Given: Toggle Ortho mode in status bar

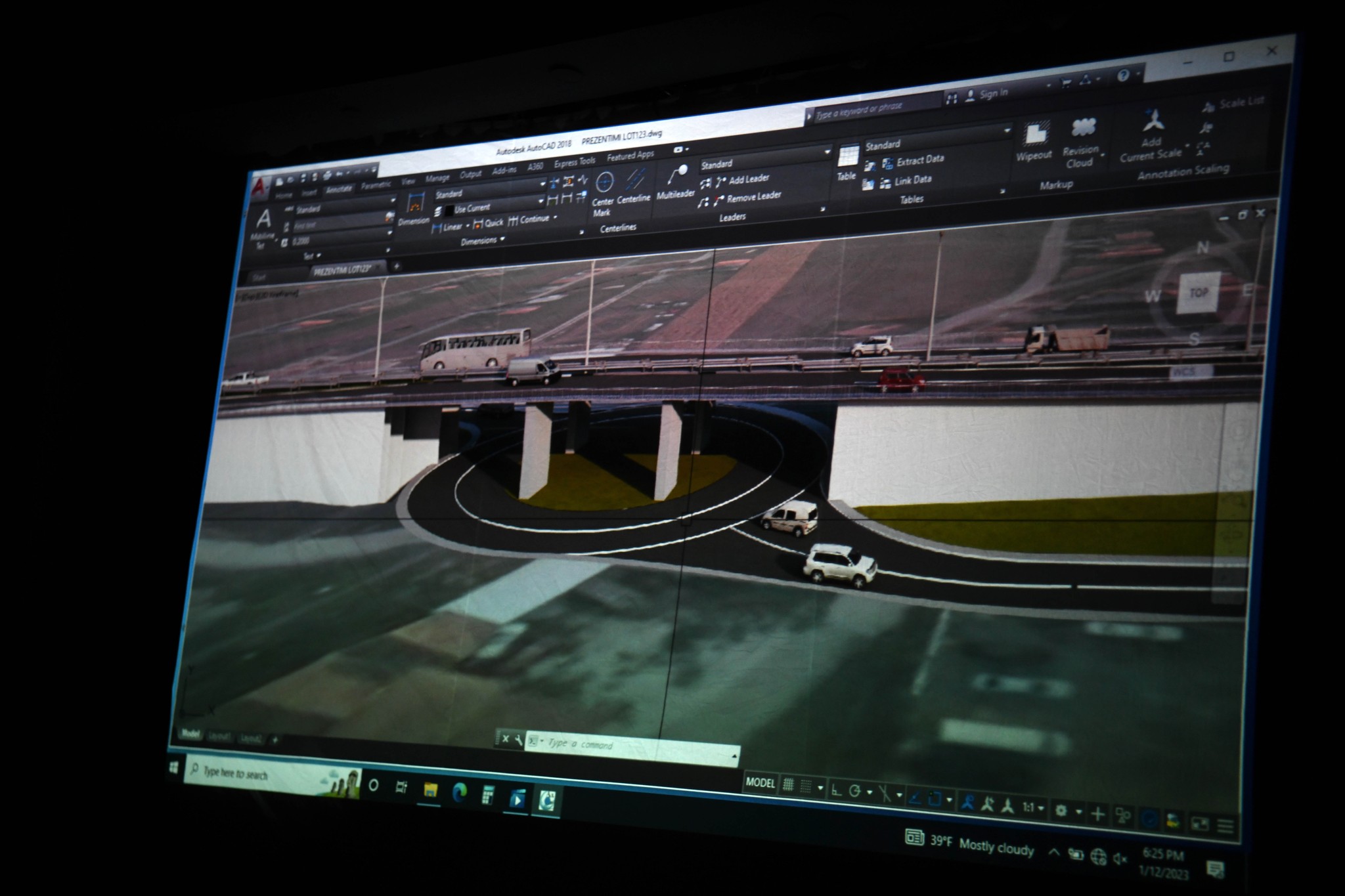Looking at the screenshot, I should [x=835, y=790].
